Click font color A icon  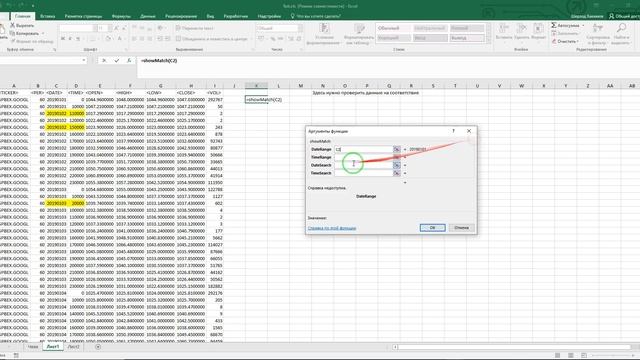pyautogui.click(x=120, y=39)
